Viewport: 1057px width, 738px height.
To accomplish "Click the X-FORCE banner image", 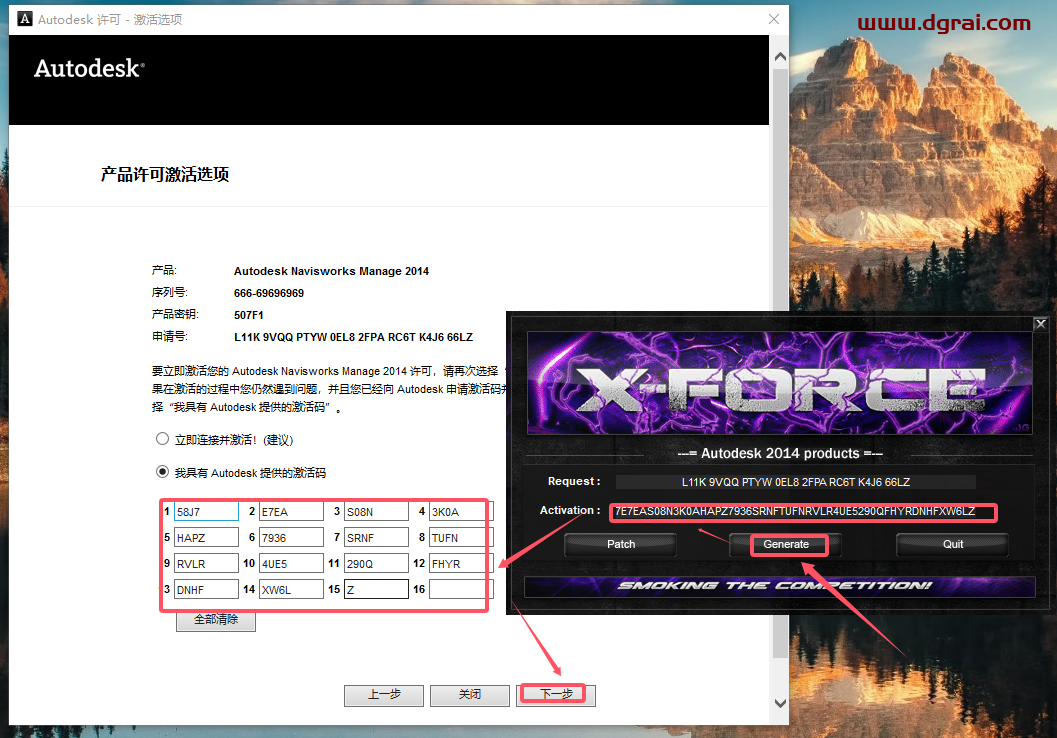I will [779, 382].
